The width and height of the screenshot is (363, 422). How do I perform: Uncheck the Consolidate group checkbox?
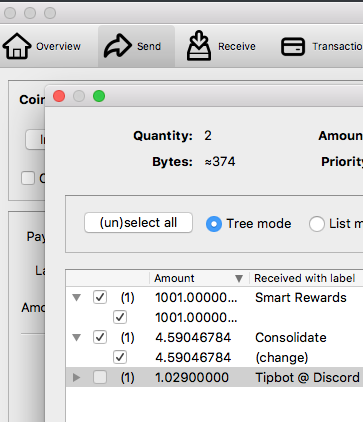(100, 337)
